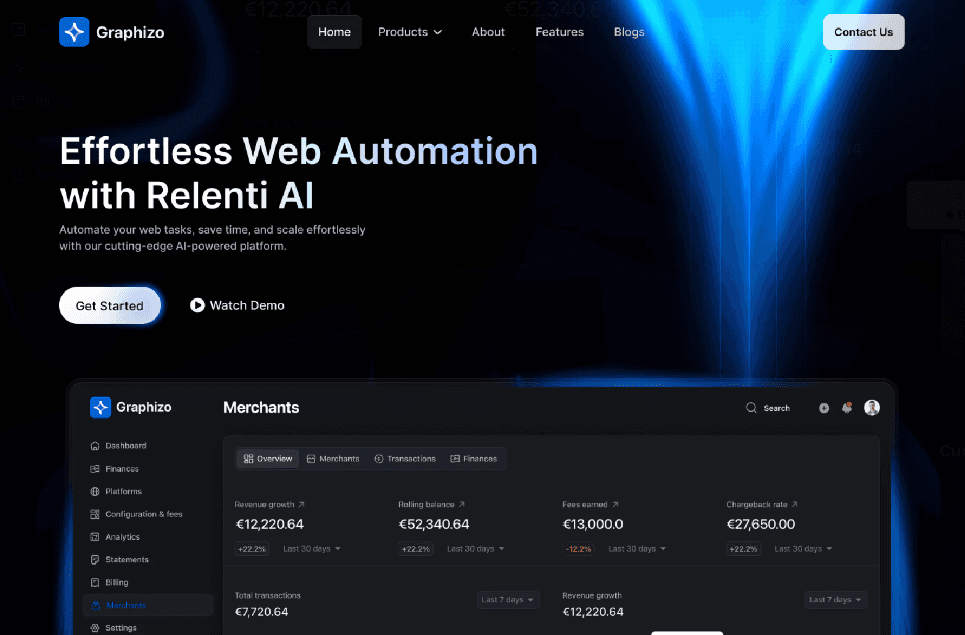
Task: Click the arrow icon next to Rolling balance
Action: coord(462,505)
